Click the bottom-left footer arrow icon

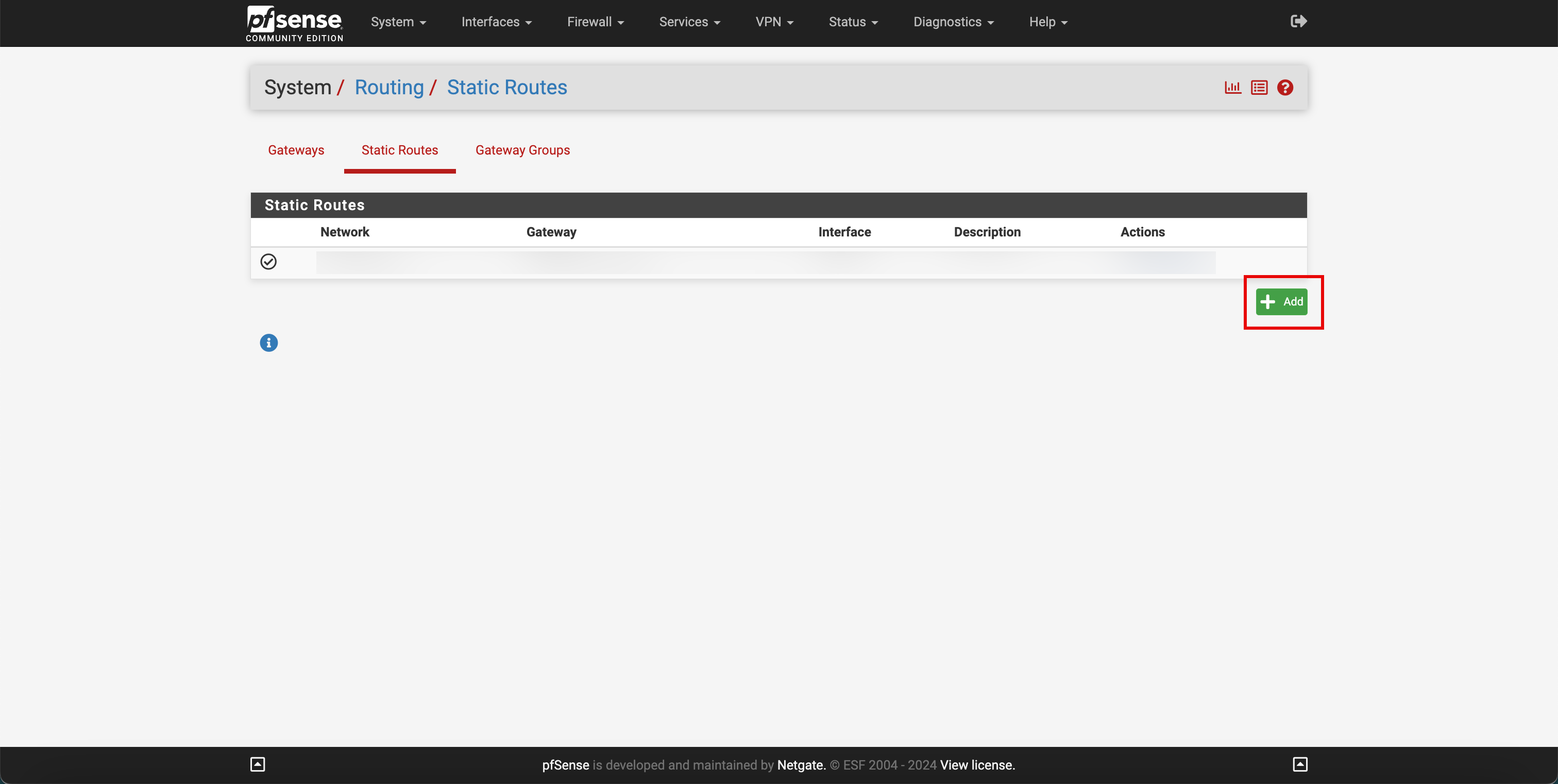258,764
